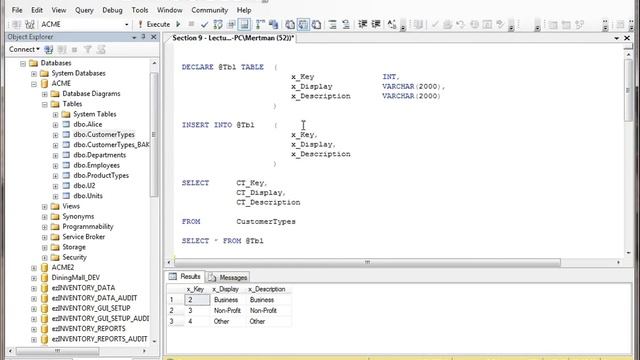Viewport: 640px width, 360px height.
Task: Switch output to Results to Text
Action: 290,24
